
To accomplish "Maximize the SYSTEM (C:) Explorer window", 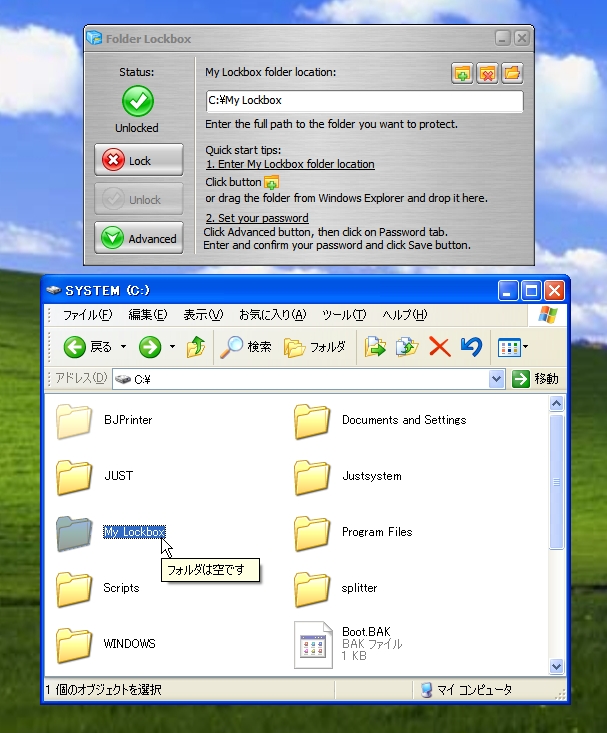I will [531, 291].
